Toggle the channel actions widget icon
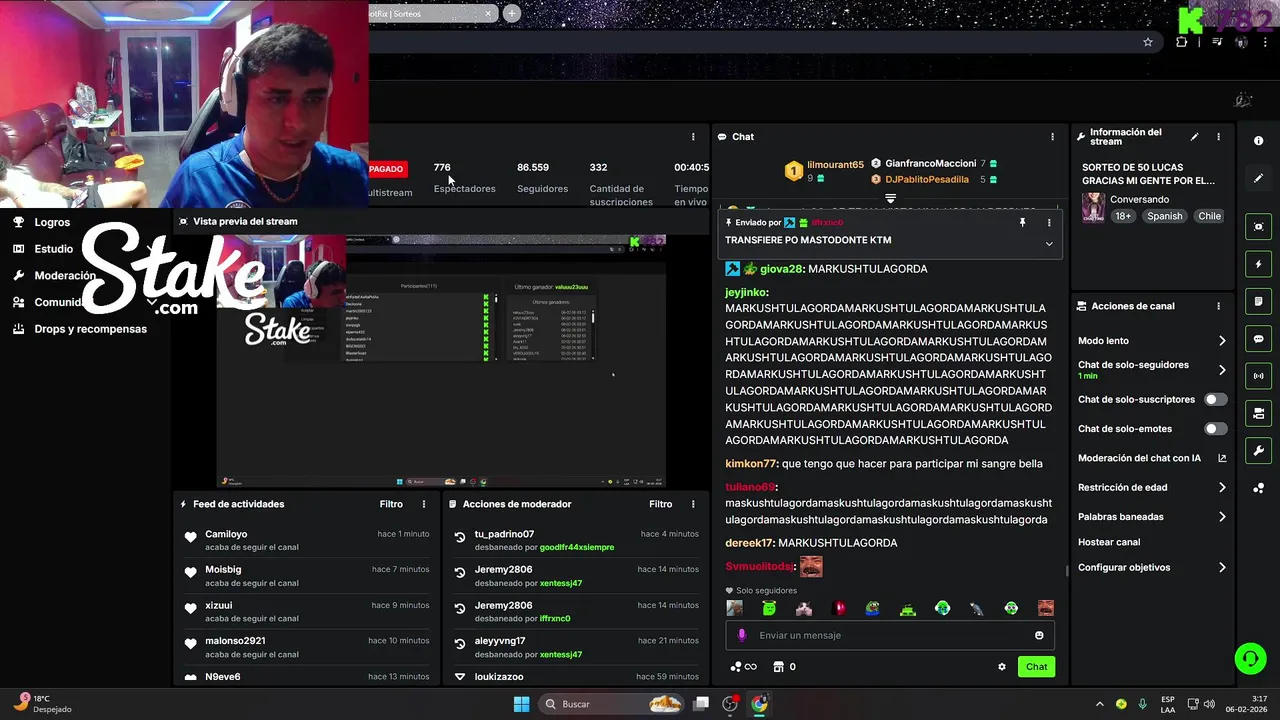Image resolution: width=1280 pixels, height=720 pixels. (1258, 413)
